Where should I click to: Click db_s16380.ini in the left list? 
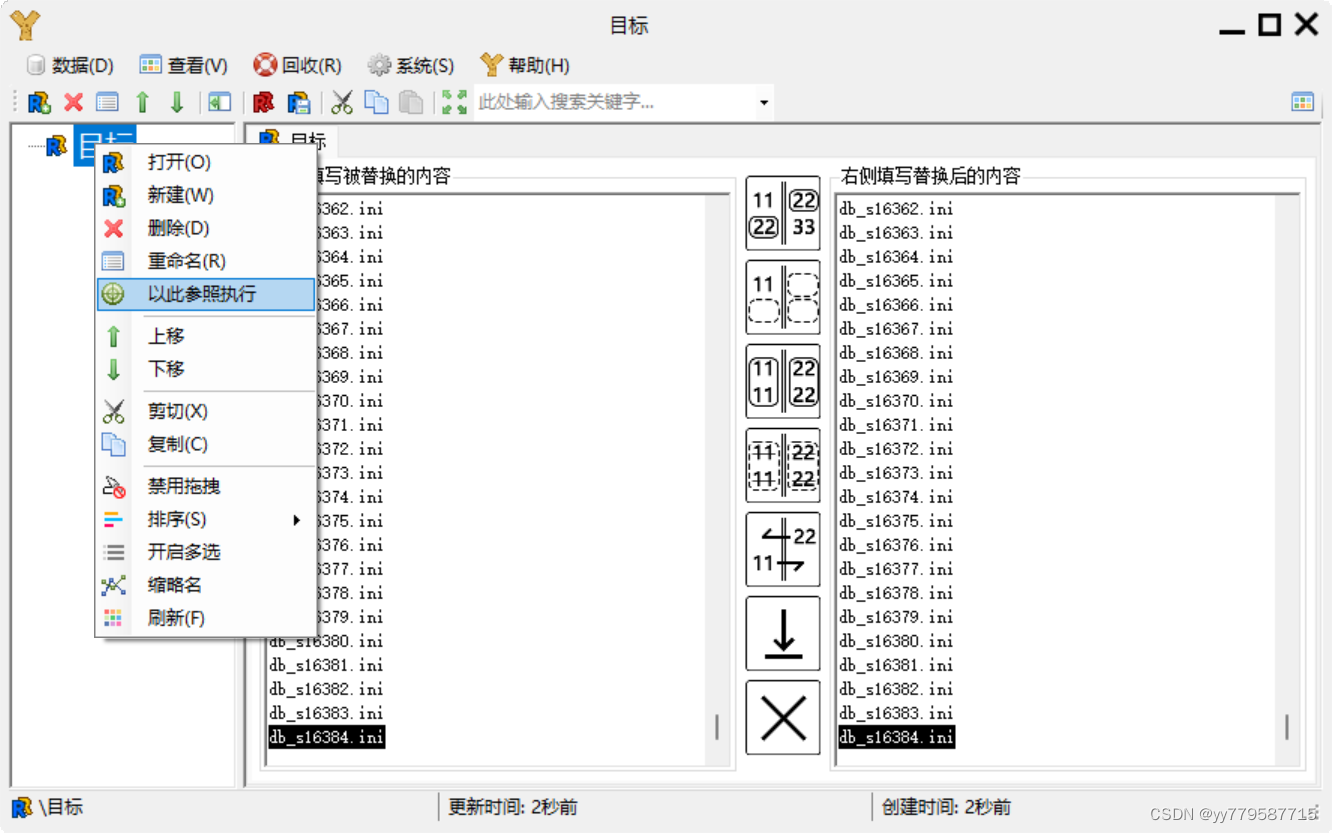click(x=327, y=641)
